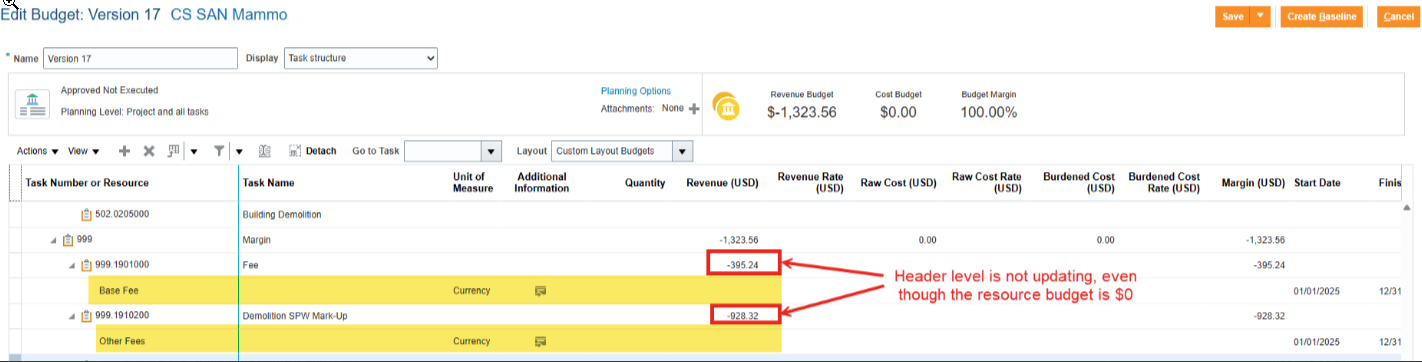The width and height of the screenshot is (1422, 362).
Task: Click the Detach table button
Action: tap(313, 151)
